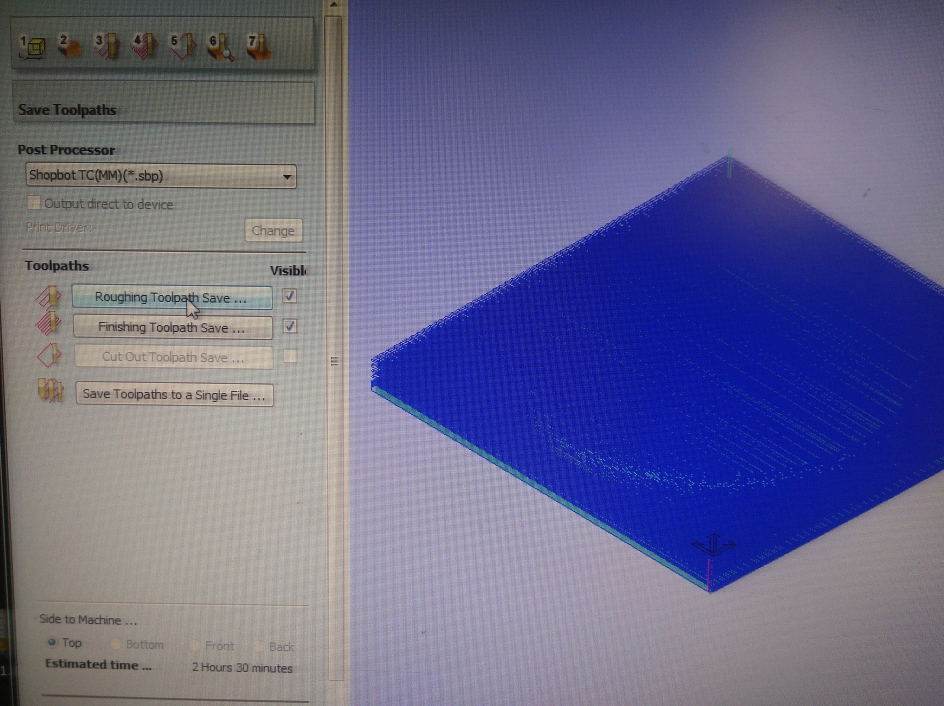Click the Save Toolpaths heading
The height and width of the screenshot is (706, 944).
67,110
